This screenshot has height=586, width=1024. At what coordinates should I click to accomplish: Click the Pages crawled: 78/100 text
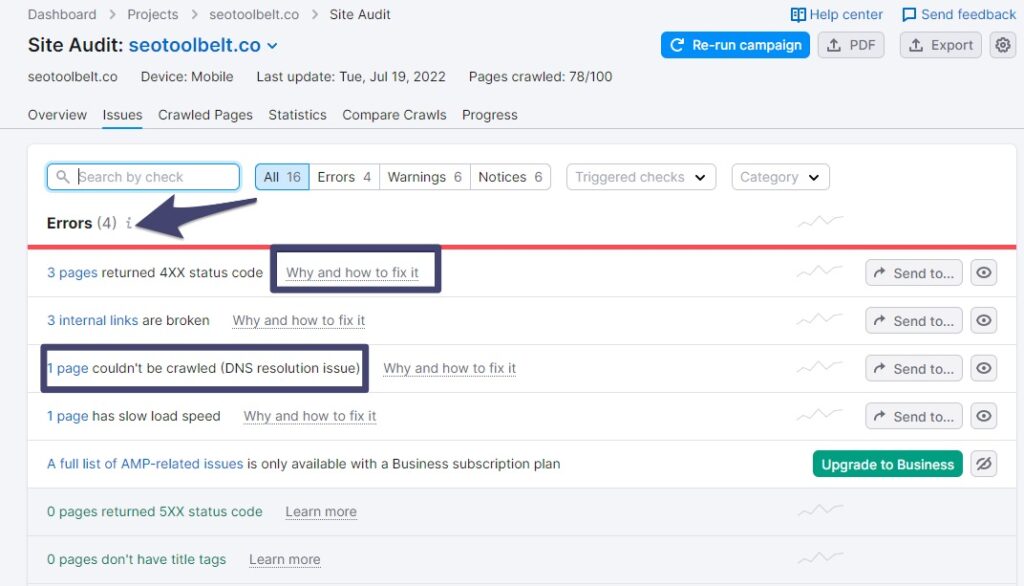click(541, 76)
